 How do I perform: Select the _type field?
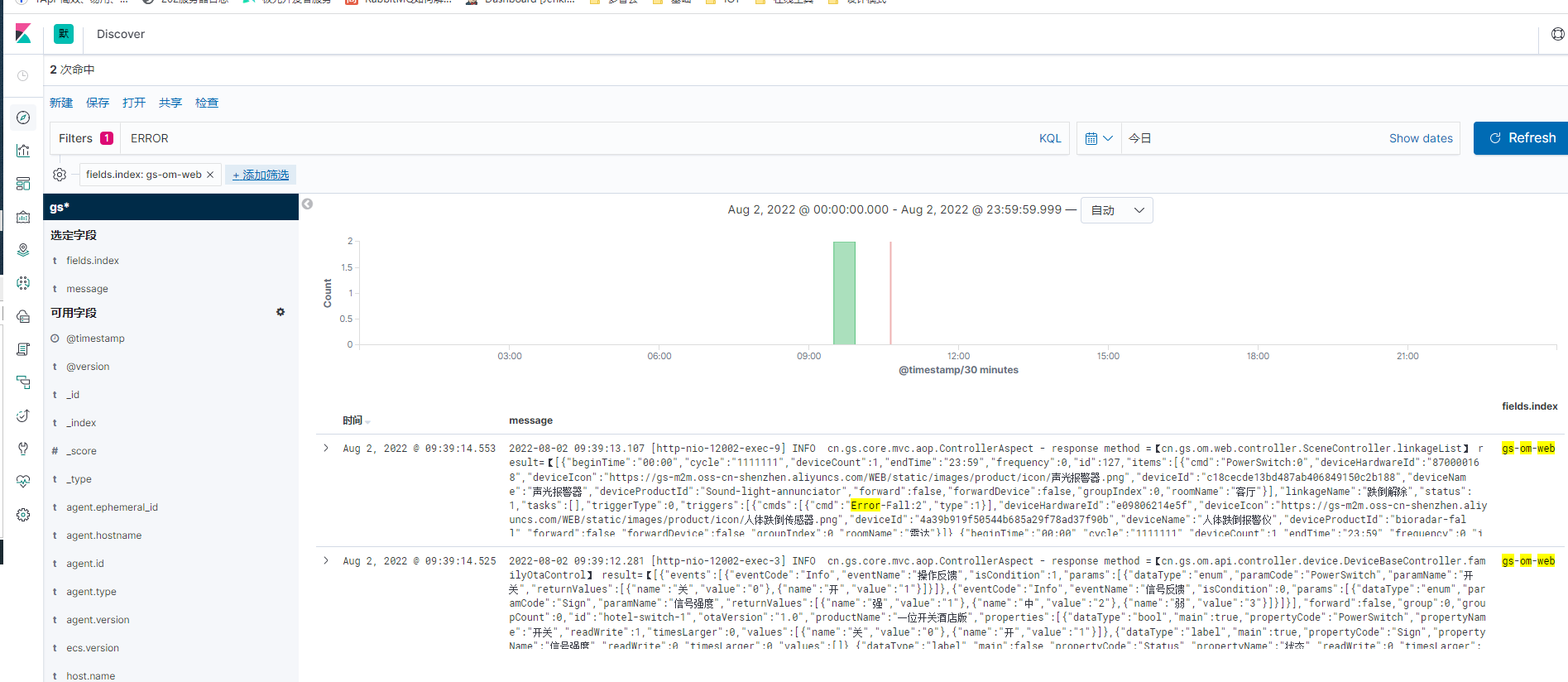[79, 479]
